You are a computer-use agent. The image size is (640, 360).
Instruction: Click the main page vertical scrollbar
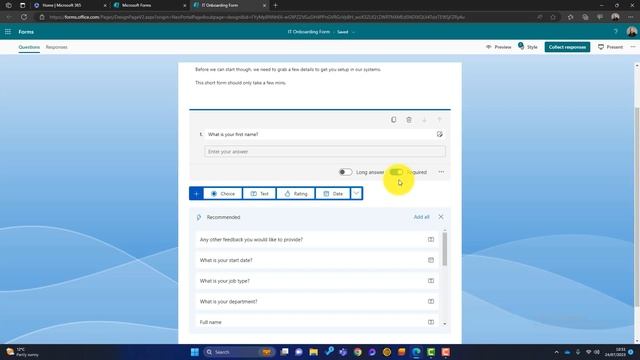pyautogui.click(x=636, y=206)
